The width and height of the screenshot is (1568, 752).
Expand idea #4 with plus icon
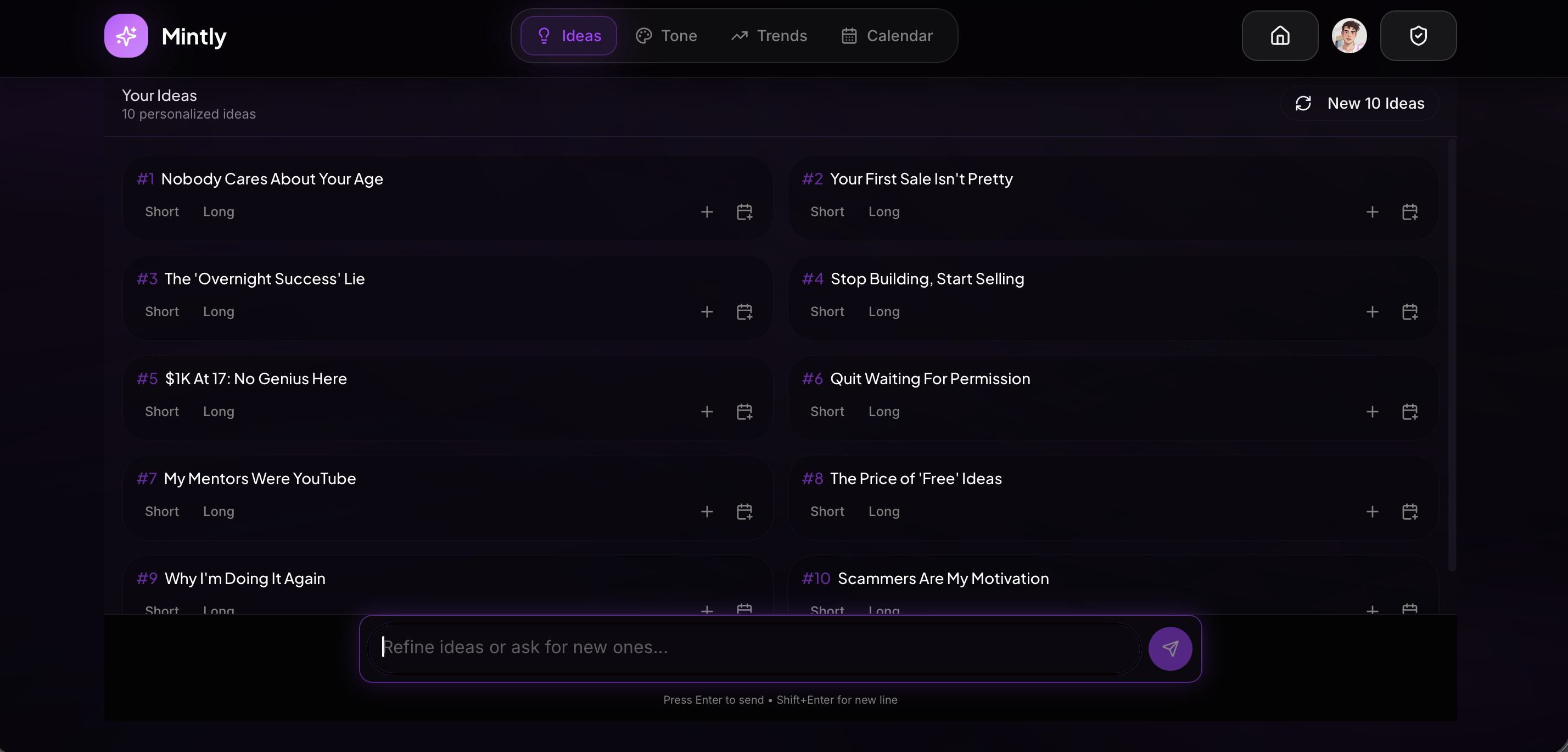tap(1372, 312)
